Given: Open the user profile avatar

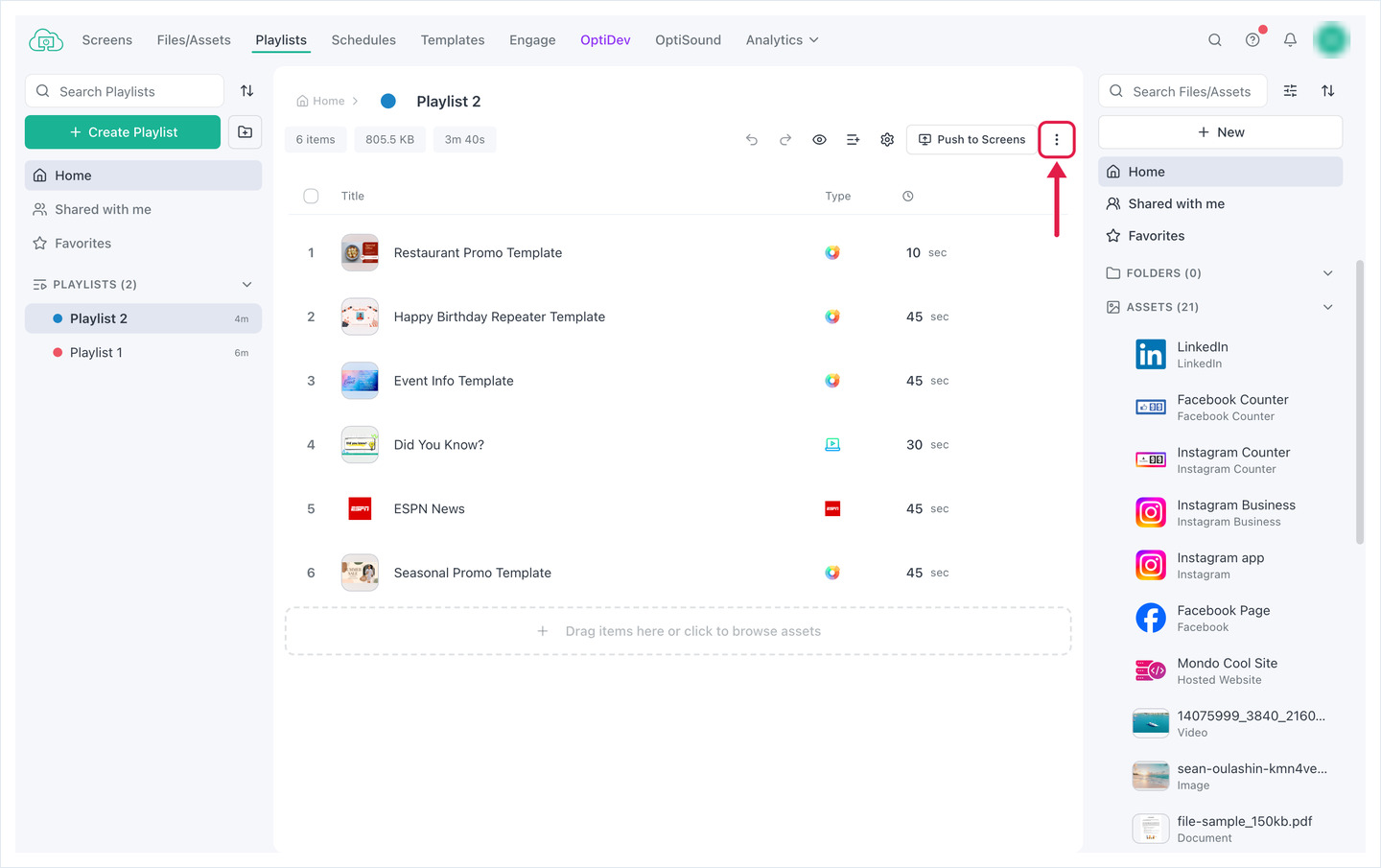Looking at the screenshot, I should pyautogui.click(x=1331, y=39).
